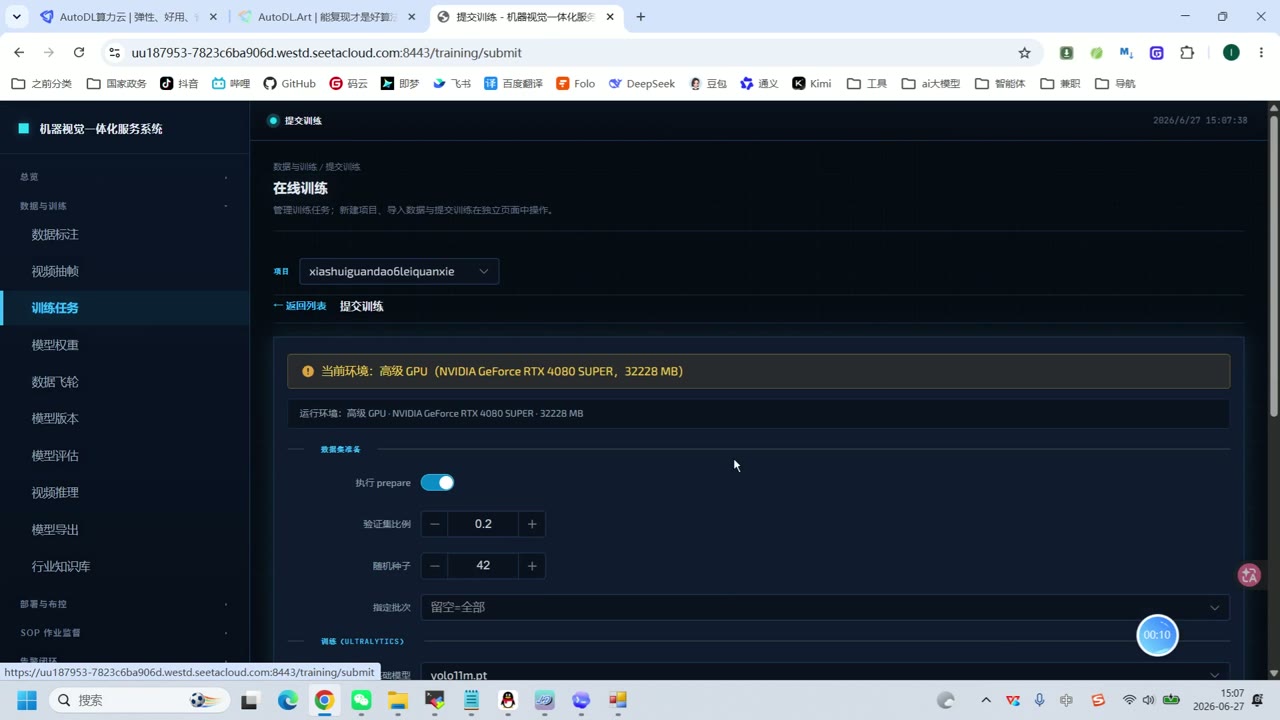Open the 飞书 bookmark
The width and height of the screenshot is (1280, 720).
452,83
